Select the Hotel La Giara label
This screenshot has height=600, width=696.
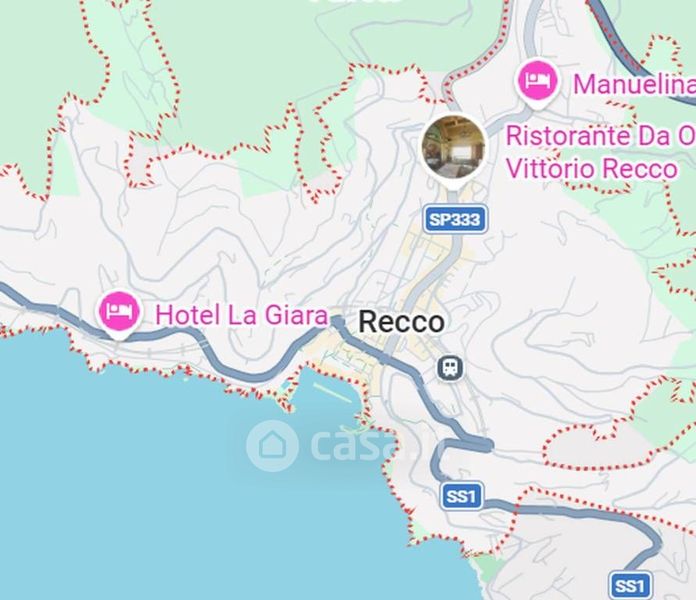coord(242,315)
